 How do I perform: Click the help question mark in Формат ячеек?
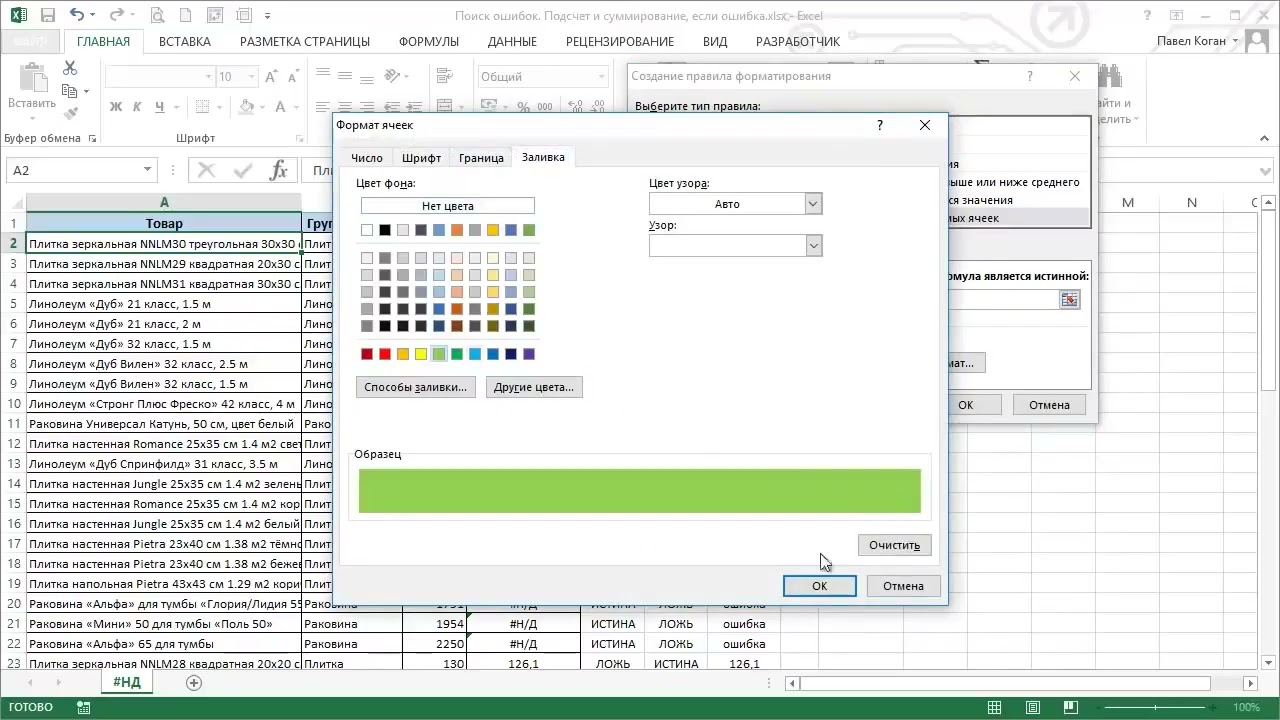click(x=880, y=125)
